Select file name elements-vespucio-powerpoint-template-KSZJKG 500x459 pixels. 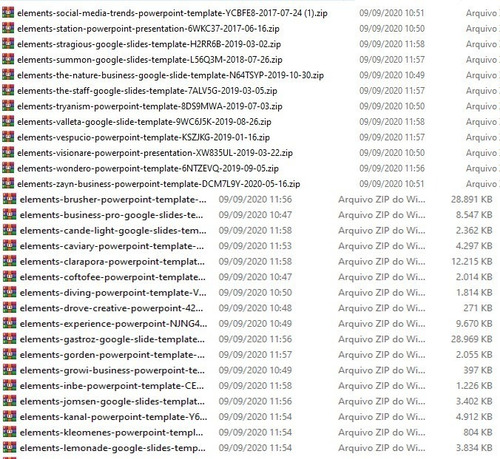point(144,137)
